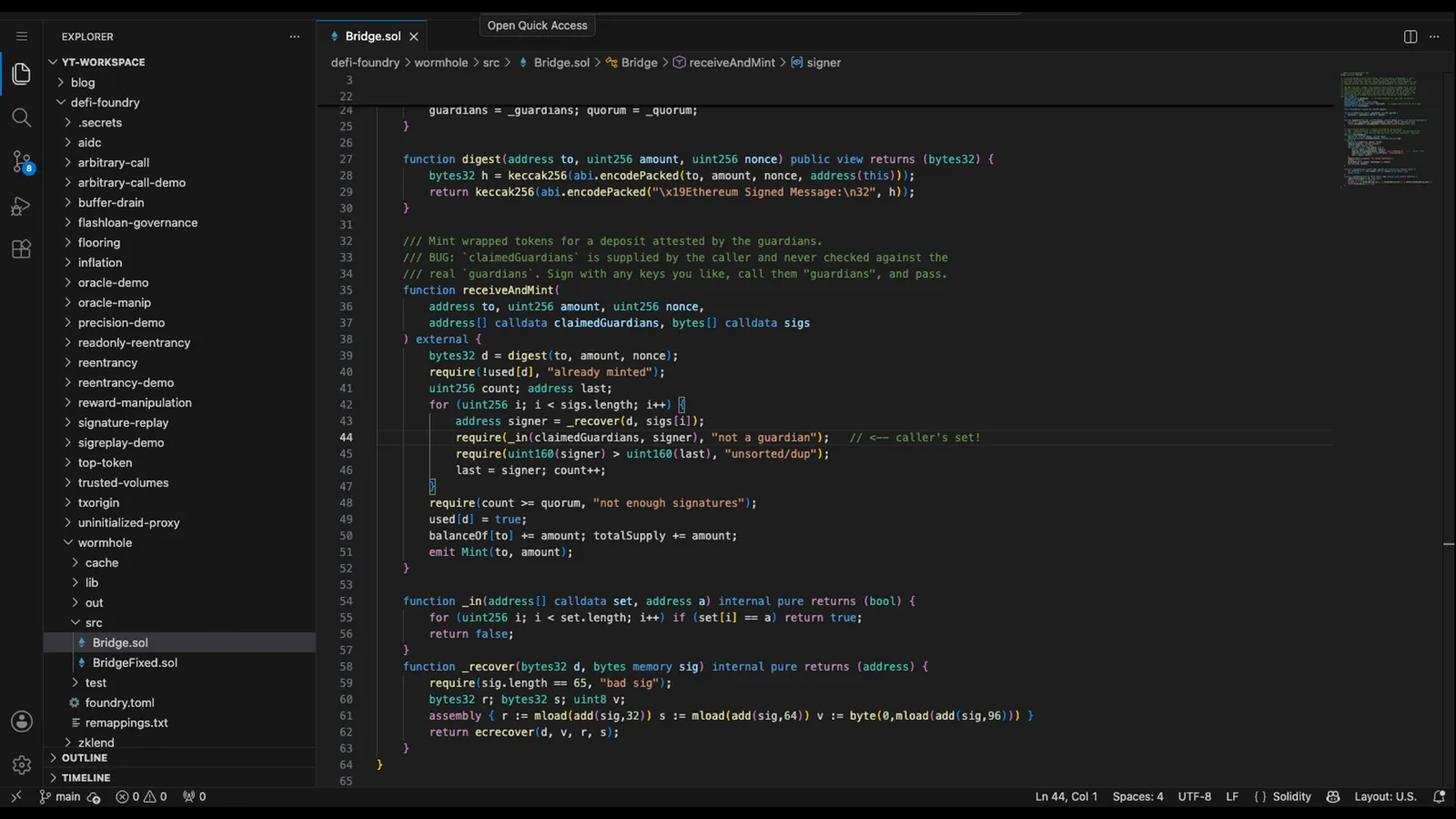The height and width of the screenshot is (819, 1456).
Task: Click receiveAndMint in the breadcrumb
Action: pyautogui.click(x=732, y=63)
